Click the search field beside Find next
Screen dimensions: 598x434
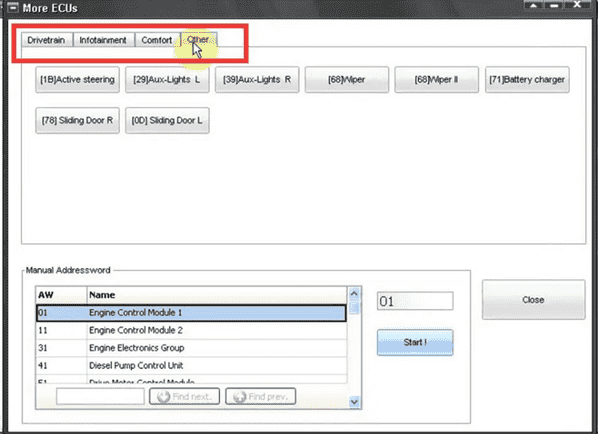pyautogui.click(x=100, y=397)
